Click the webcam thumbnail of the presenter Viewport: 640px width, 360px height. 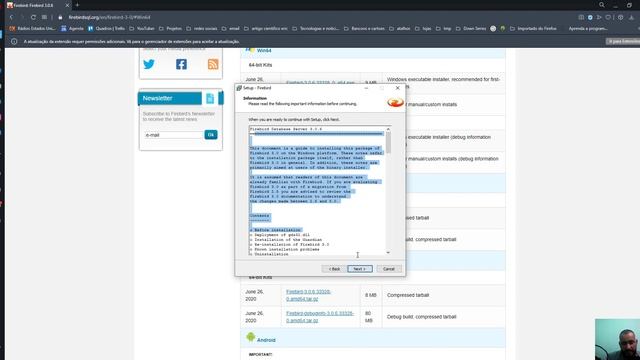point(617,339)
